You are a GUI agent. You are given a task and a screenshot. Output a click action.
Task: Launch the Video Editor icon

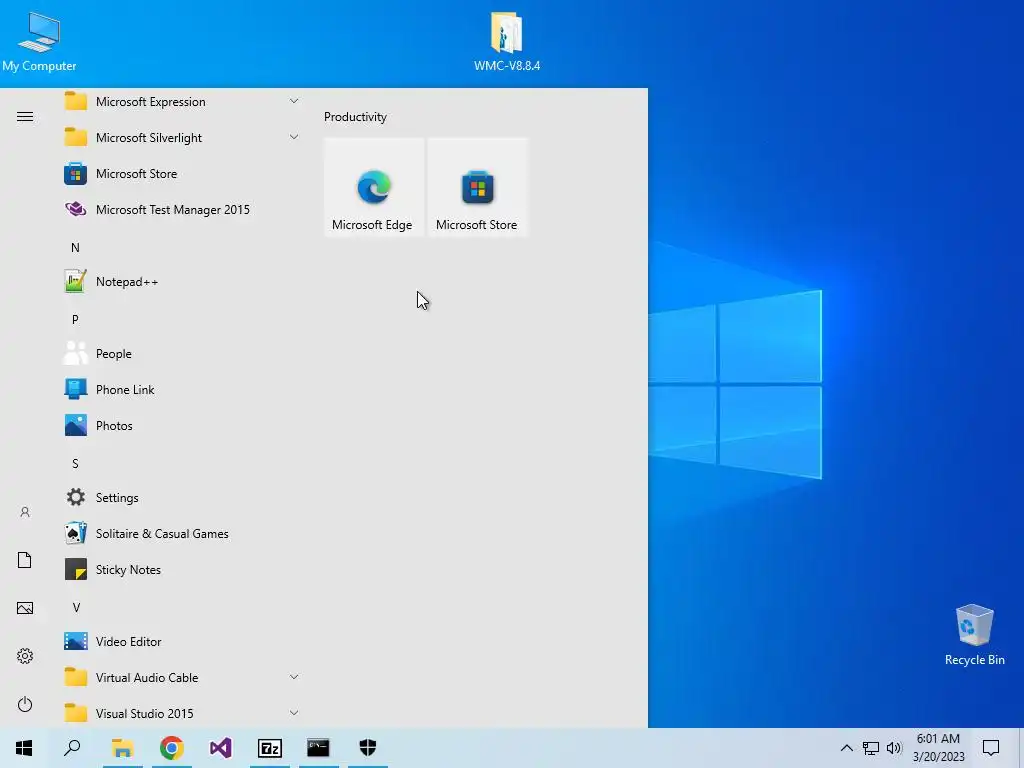[x=76, y=641]
